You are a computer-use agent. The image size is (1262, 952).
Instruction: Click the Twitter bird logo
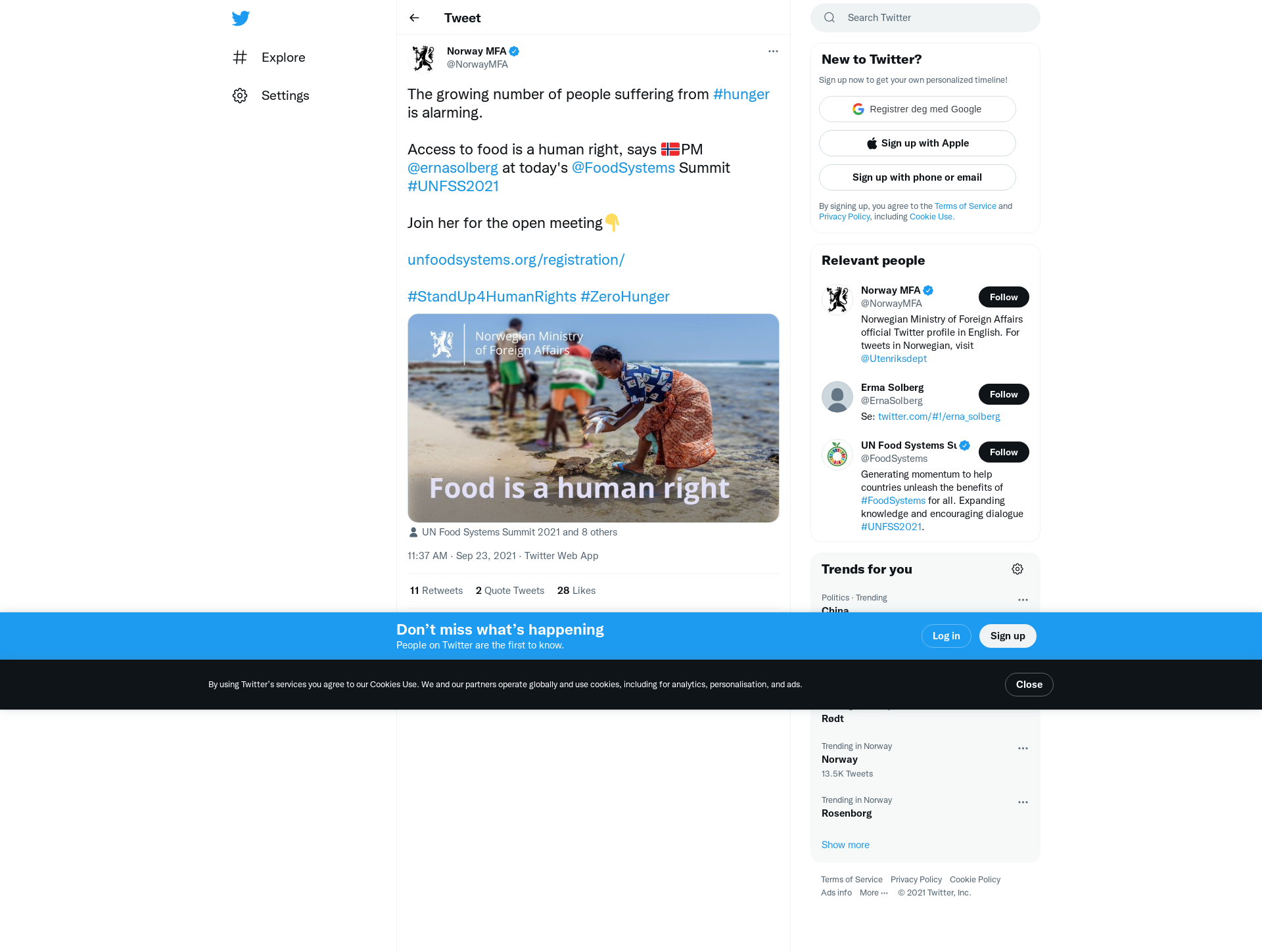tap(241, 18)
